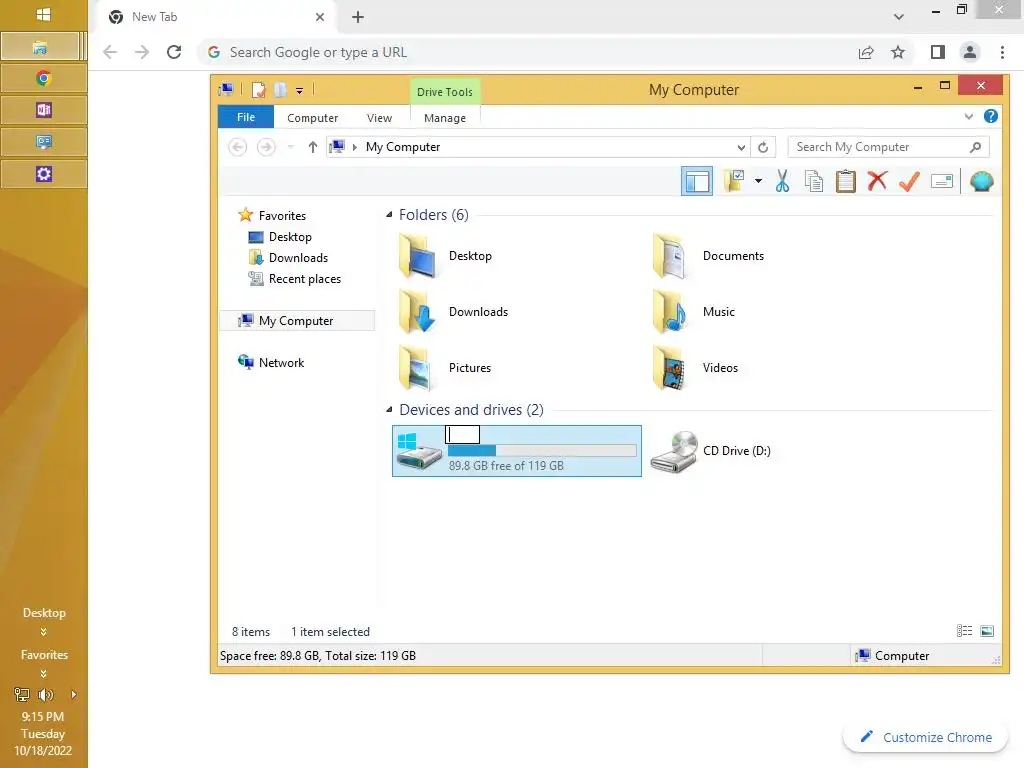Click the folder options icon in toolbar
This screenshot has height=768, width=1024.
(734, 181)
